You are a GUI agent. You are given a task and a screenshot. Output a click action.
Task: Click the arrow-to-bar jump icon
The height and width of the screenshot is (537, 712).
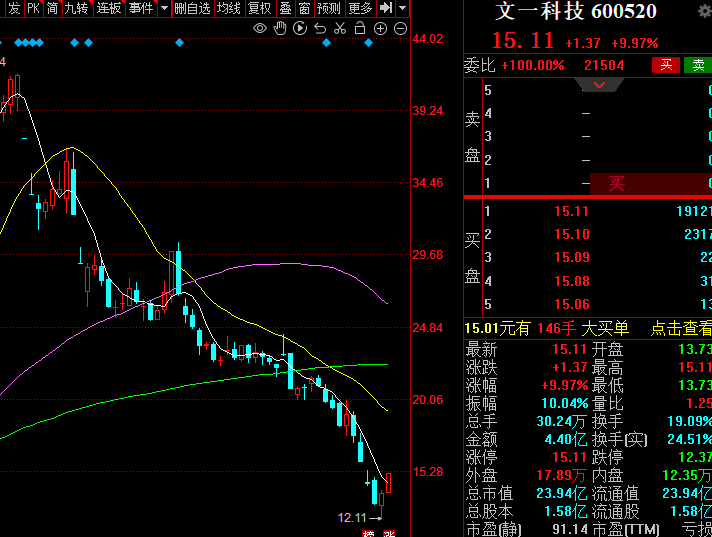[x=386, y=8]
